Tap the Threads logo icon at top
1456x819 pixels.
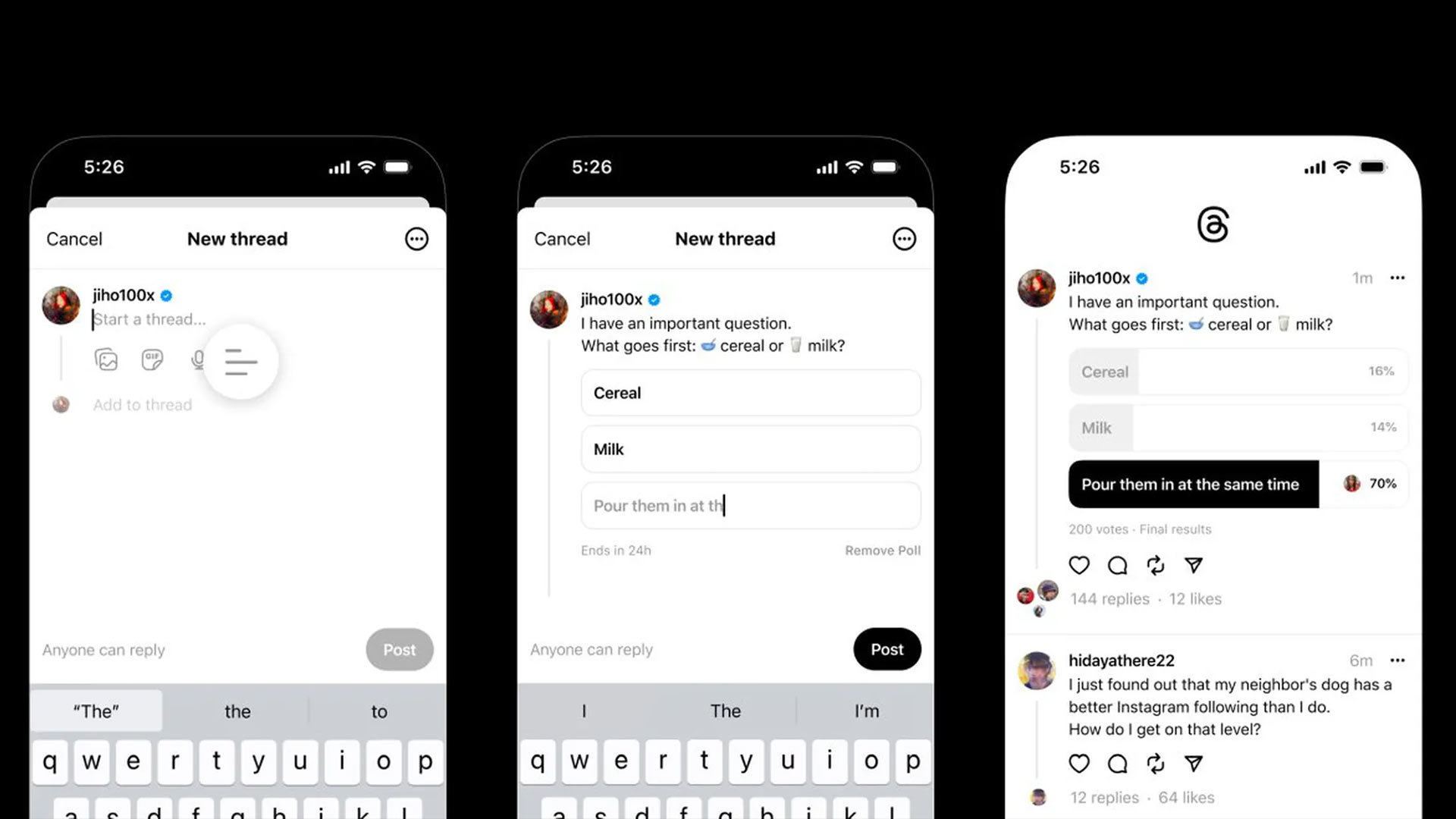[1213, 224]
